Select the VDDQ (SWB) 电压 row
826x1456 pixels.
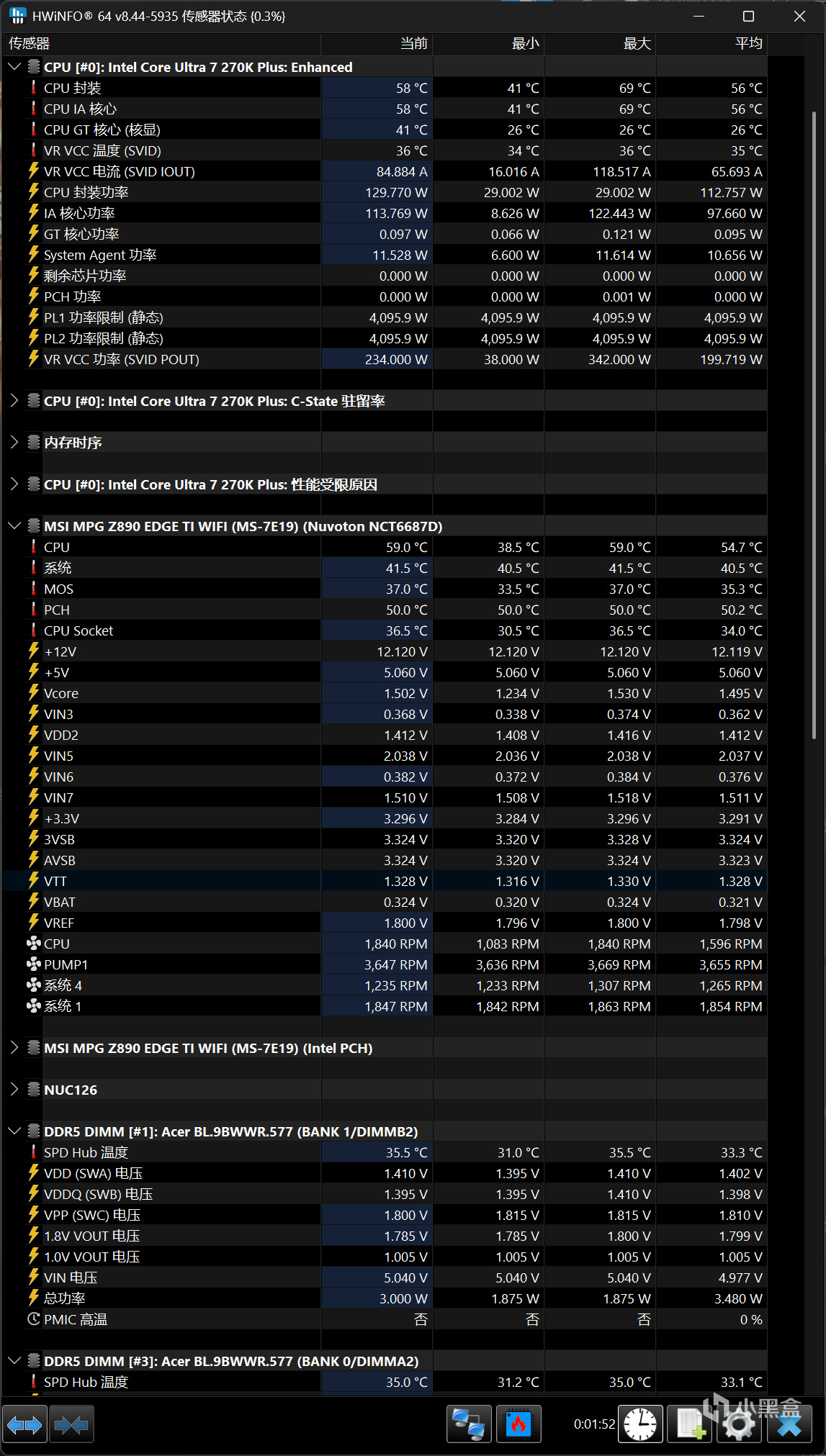pyautogui.click(x=385, y=1194)
